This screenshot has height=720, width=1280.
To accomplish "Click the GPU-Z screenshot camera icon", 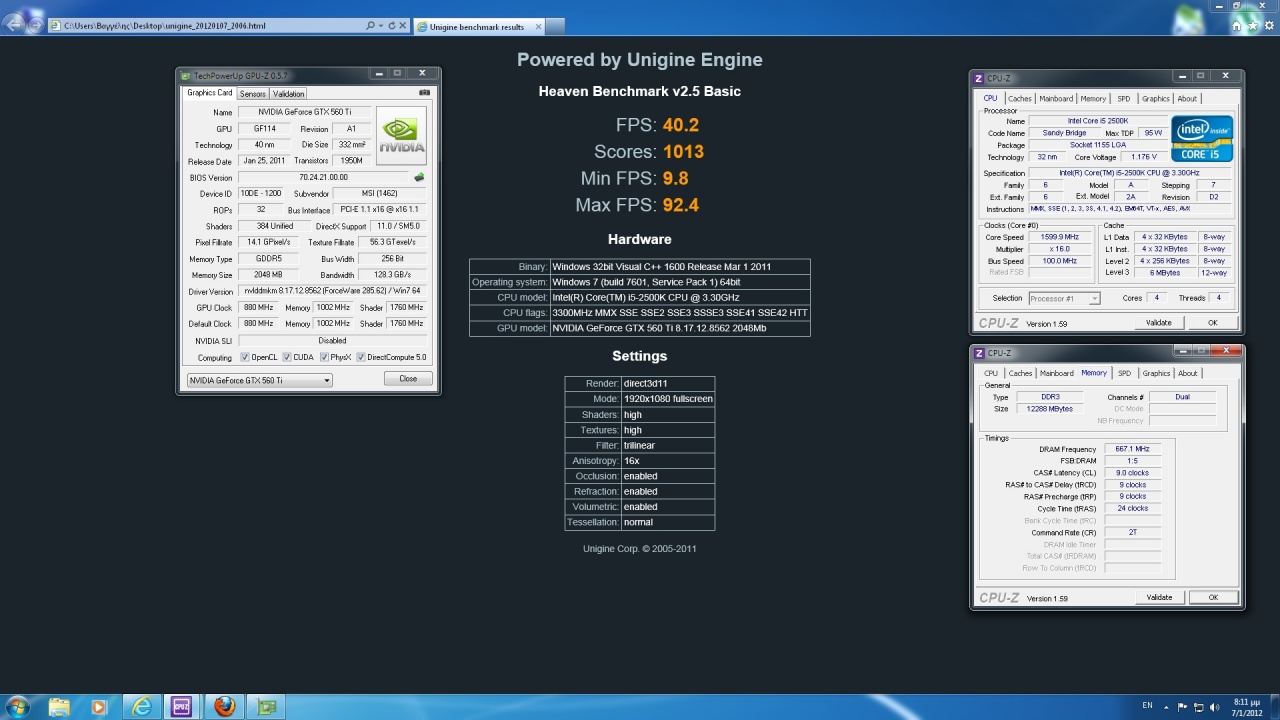I will coord(425,93).
